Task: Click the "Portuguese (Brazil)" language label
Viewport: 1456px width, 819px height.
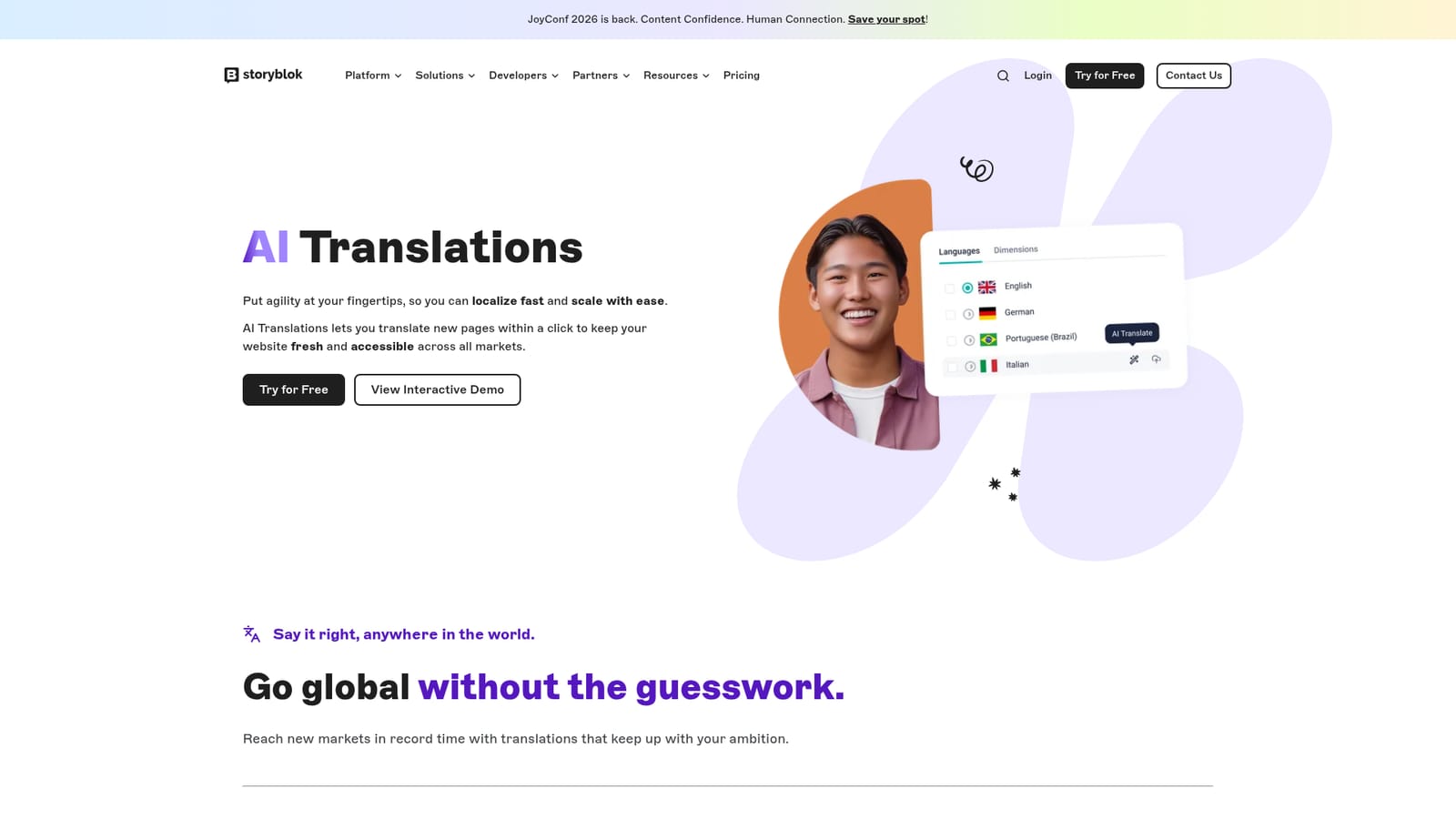Action: pyautogui.click(x=1041, y=338)
